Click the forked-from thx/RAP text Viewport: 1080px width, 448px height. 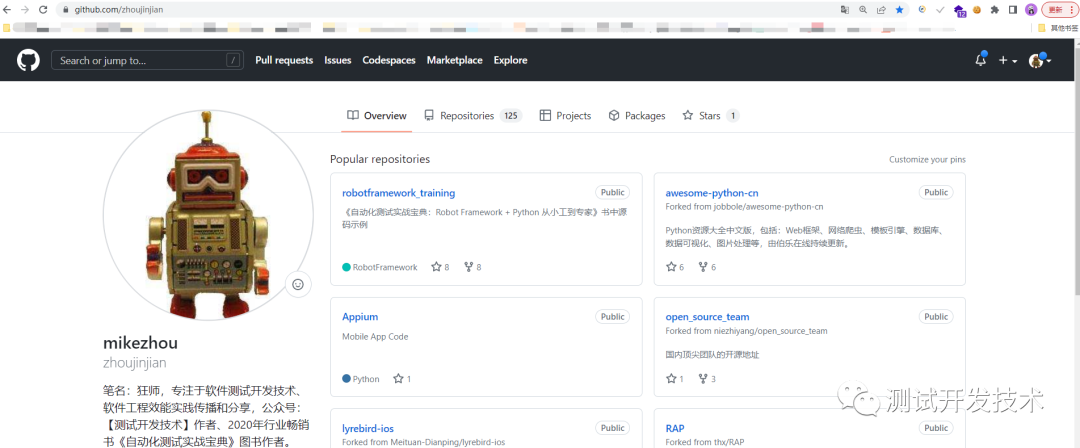point(705,442)
